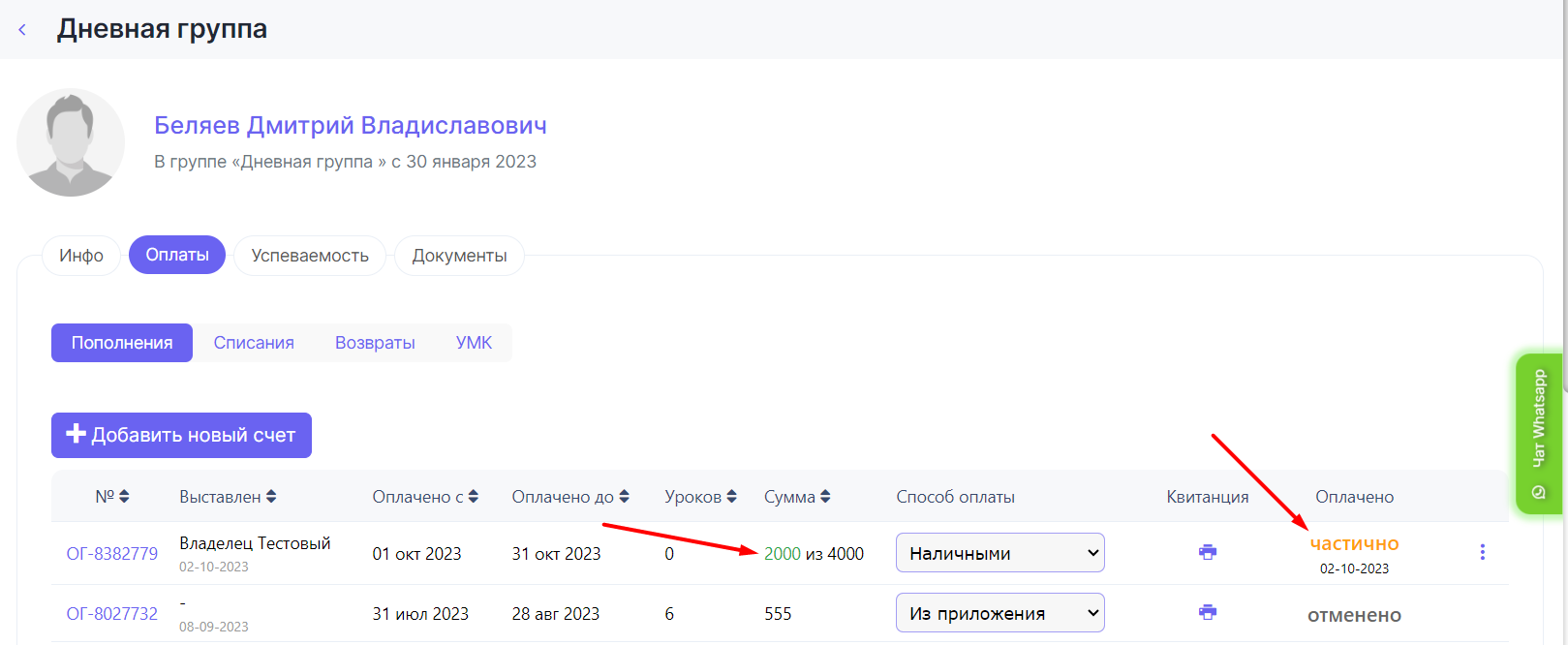Click the 01 окт 2023 date cell

[416, 554]
